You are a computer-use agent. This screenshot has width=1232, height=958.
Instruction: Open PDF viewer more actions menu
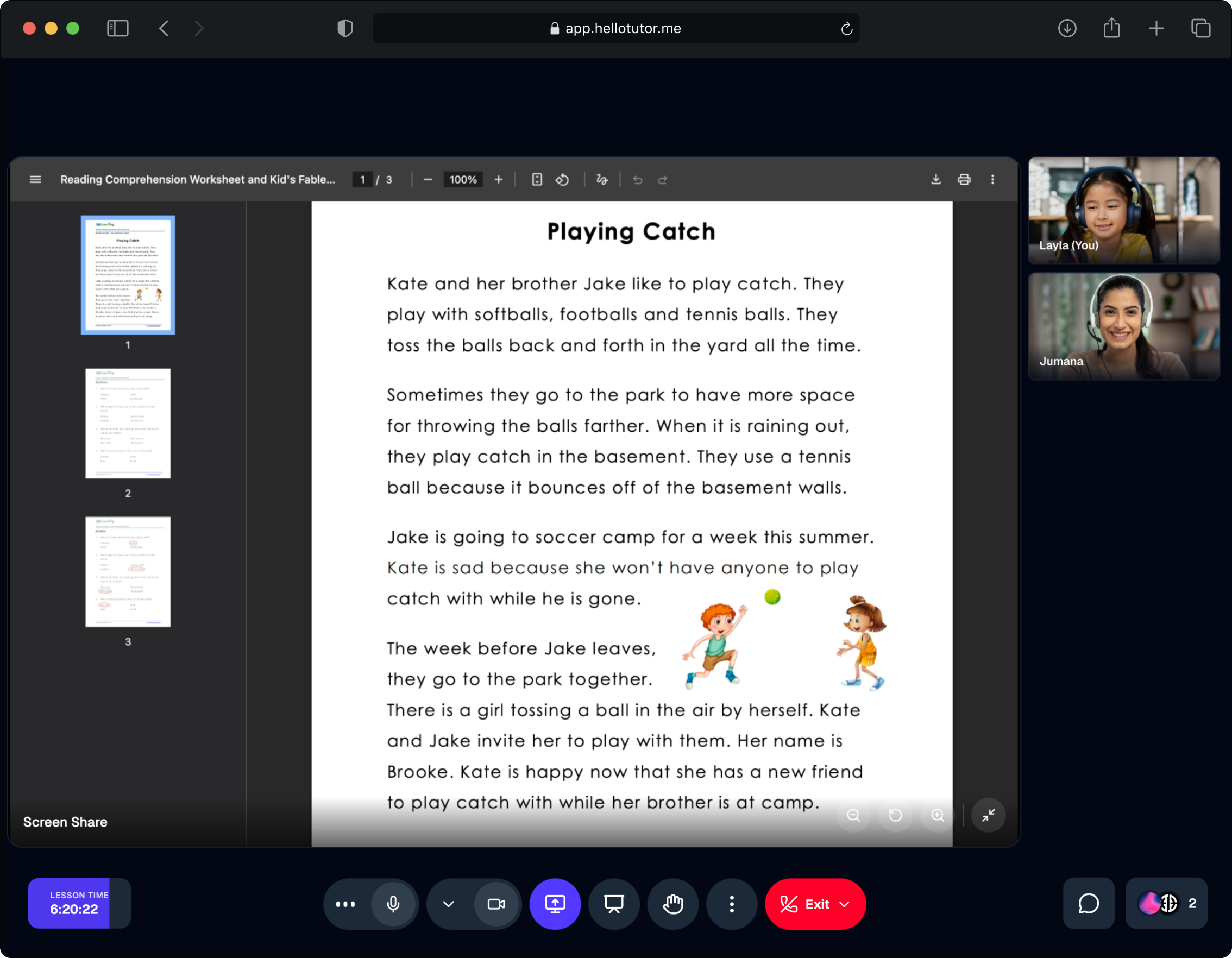coord(993,180)
